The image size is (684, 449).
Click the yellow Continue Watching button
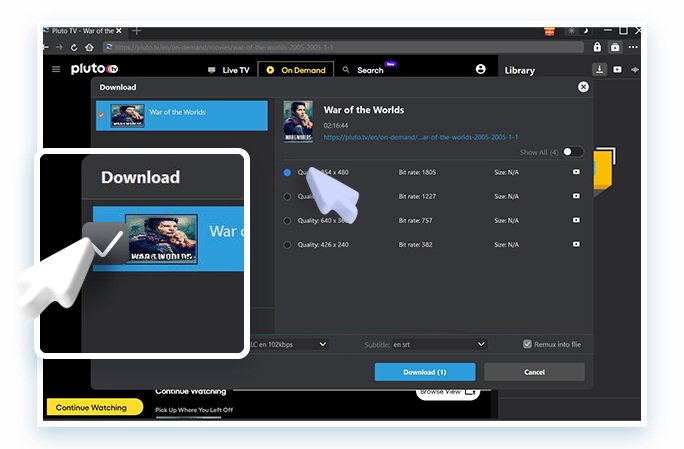click(95, 407)
